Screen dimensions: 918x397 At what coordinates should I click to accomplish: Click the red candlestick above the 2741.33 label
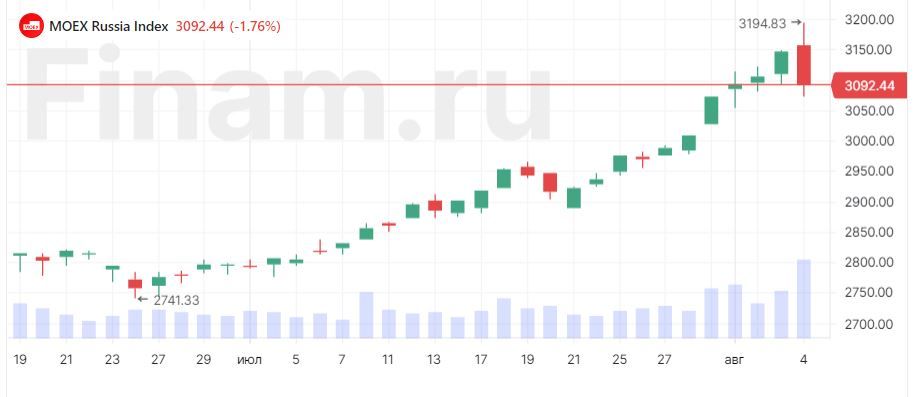[x=135, y=284]
